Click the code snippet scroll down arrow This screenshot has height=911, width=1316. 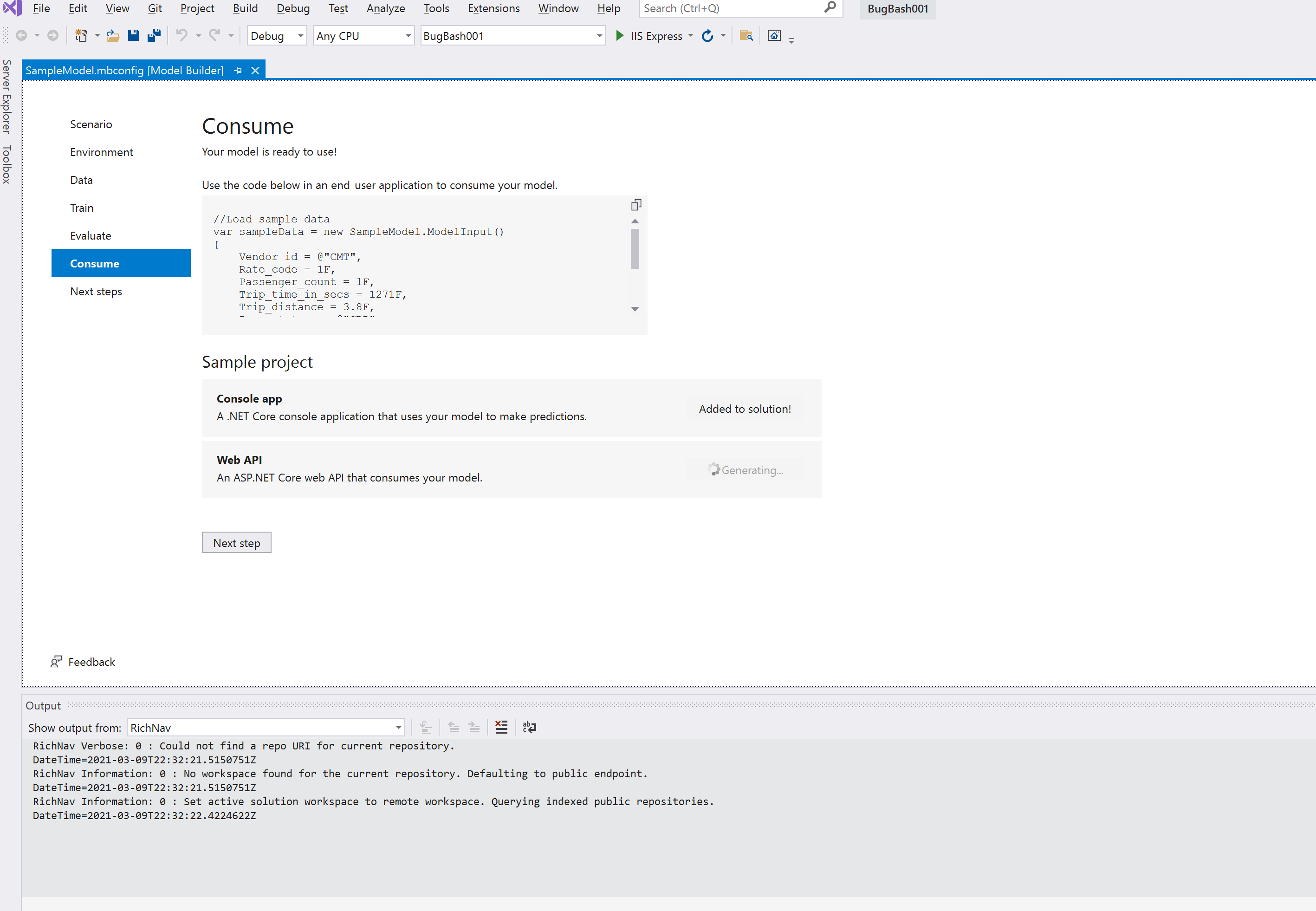[635, 309]
